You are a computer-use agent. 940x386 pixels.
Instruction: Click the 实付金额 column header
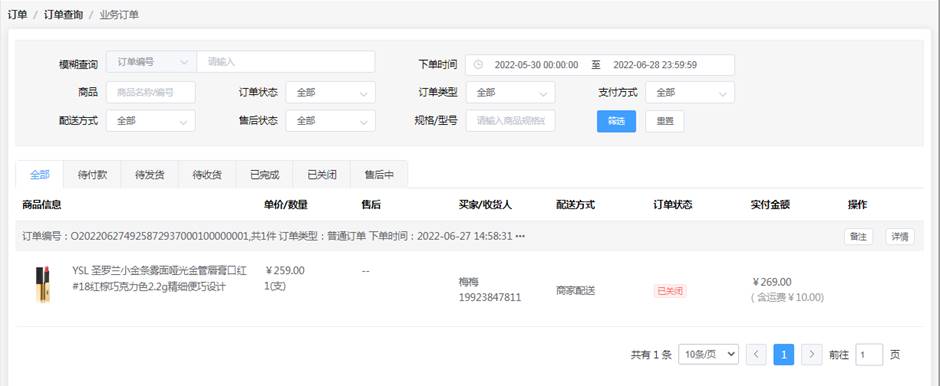(x=770, y=204)
